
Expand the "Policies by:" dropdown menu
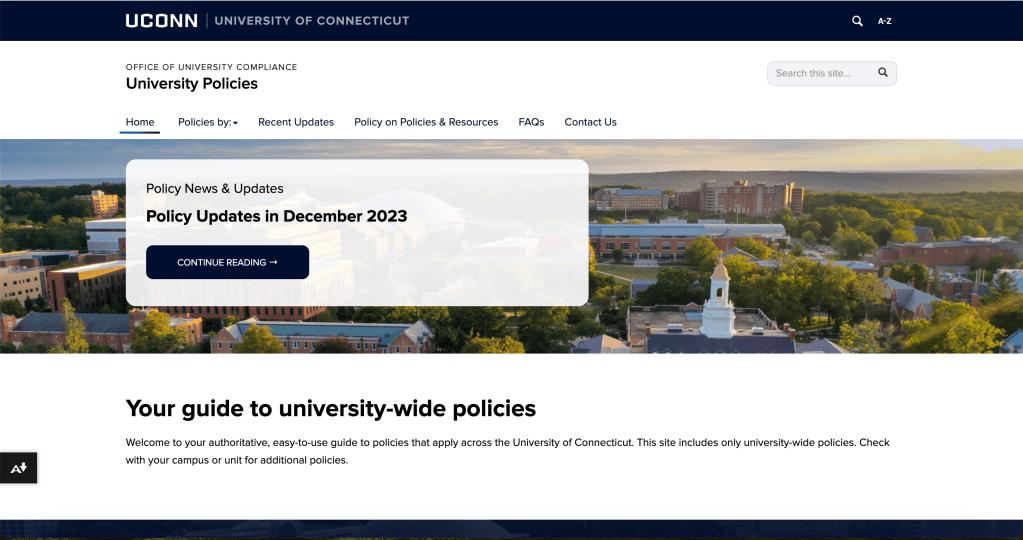pos(208,122)
